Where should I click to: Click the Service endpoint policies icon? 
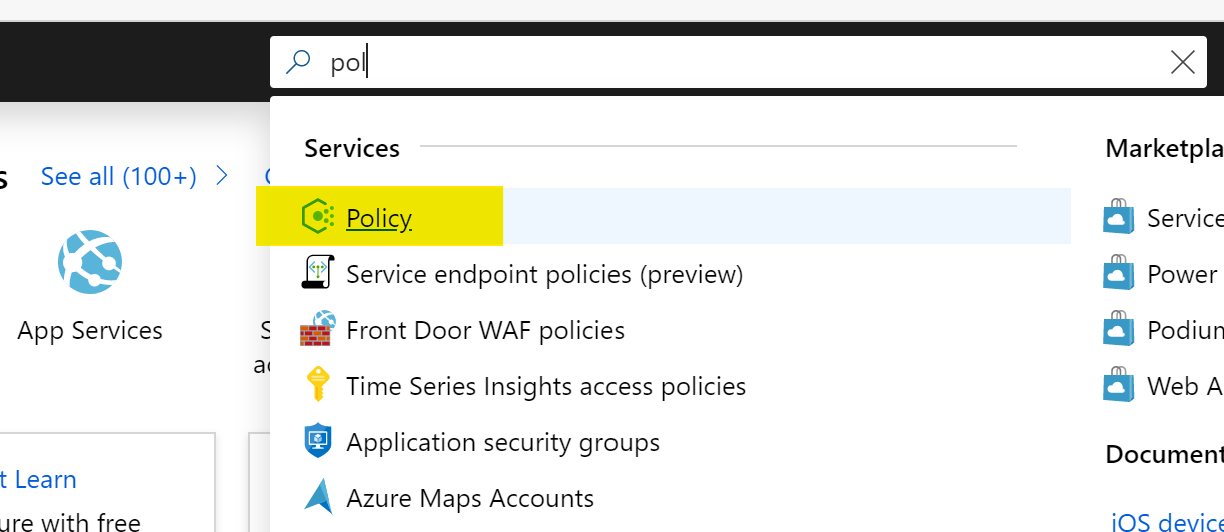317,273
